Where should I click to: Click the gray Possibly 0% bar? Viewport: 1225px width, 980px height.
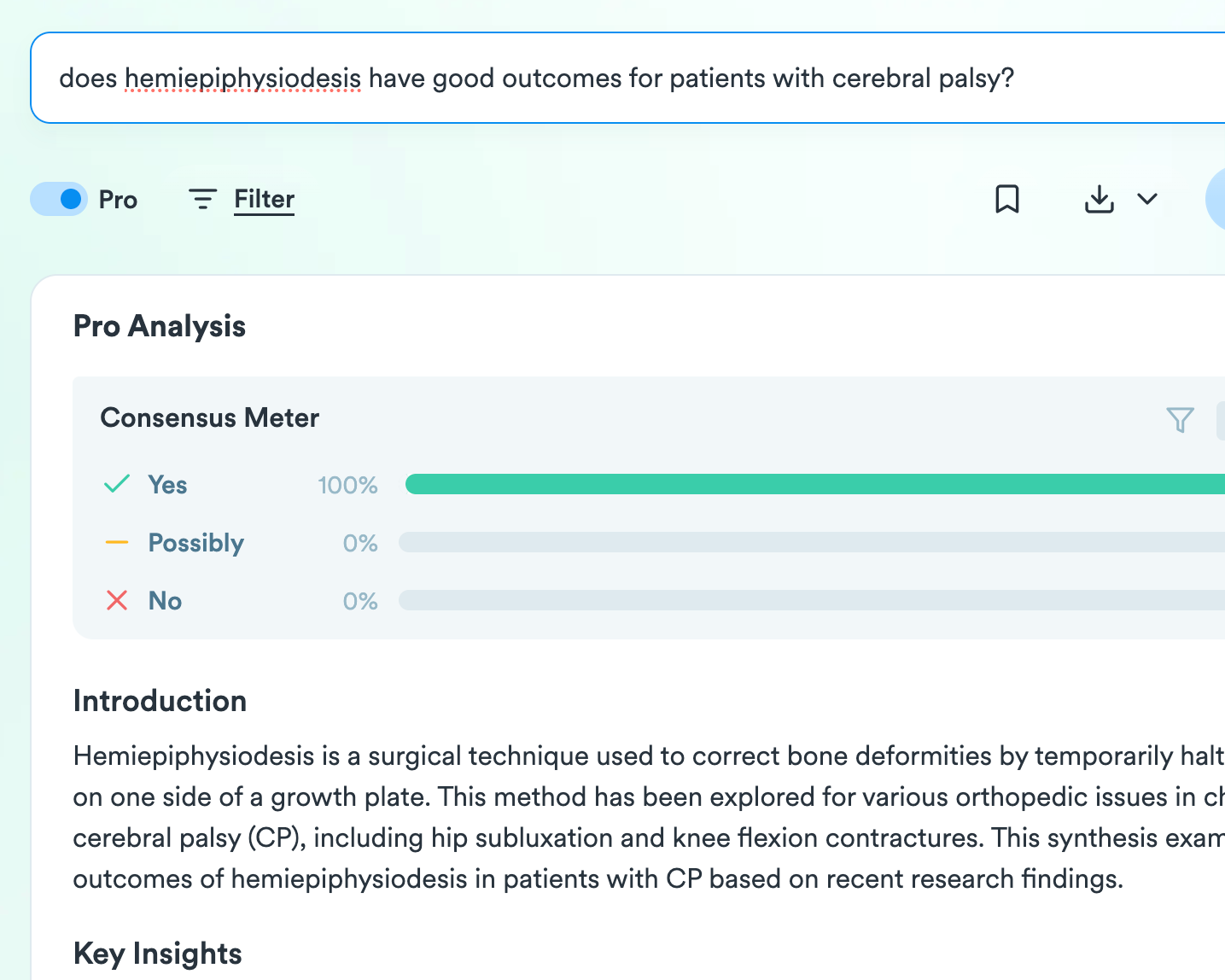811,542
